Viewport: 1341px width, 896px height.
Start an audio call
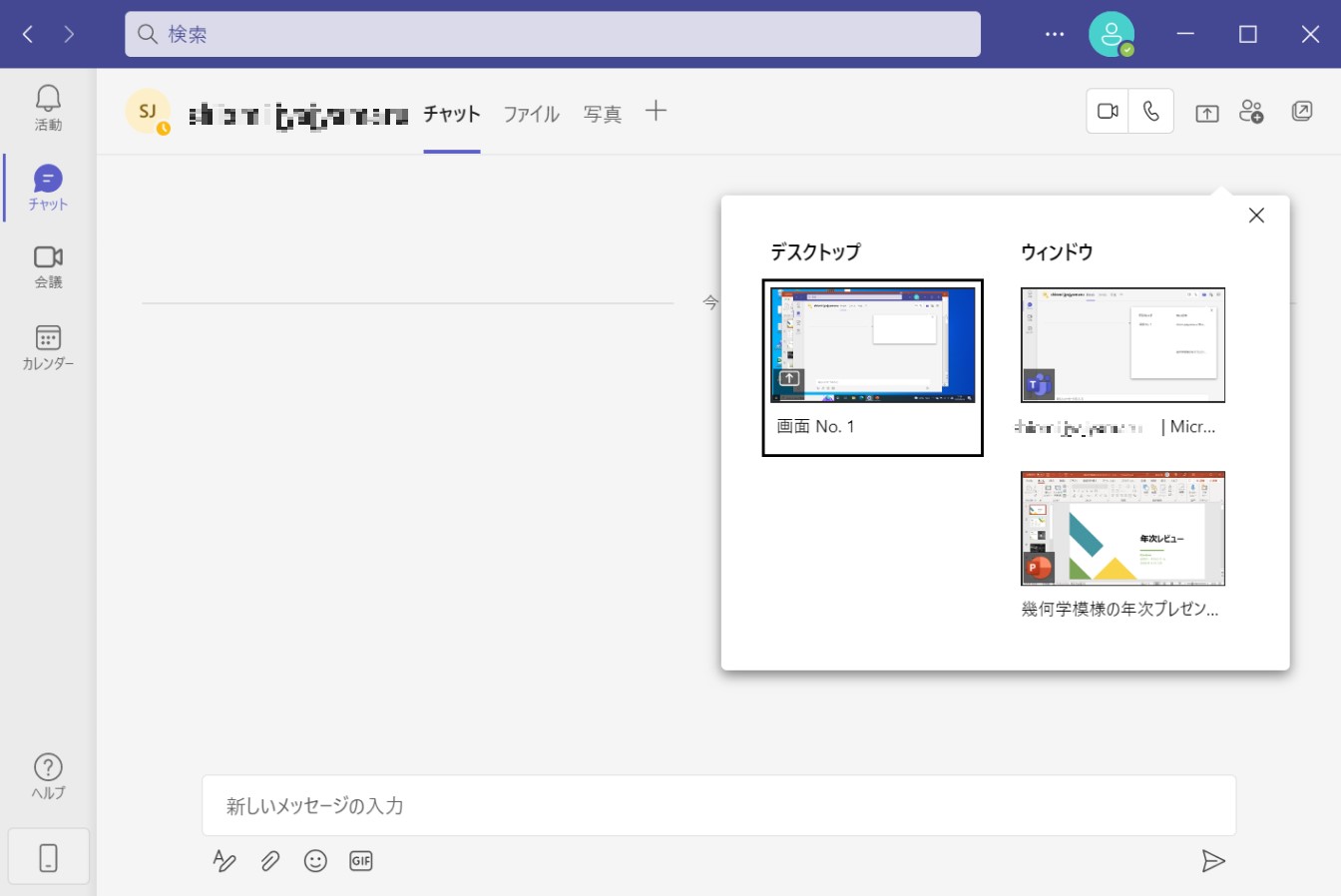point(1152,111)
